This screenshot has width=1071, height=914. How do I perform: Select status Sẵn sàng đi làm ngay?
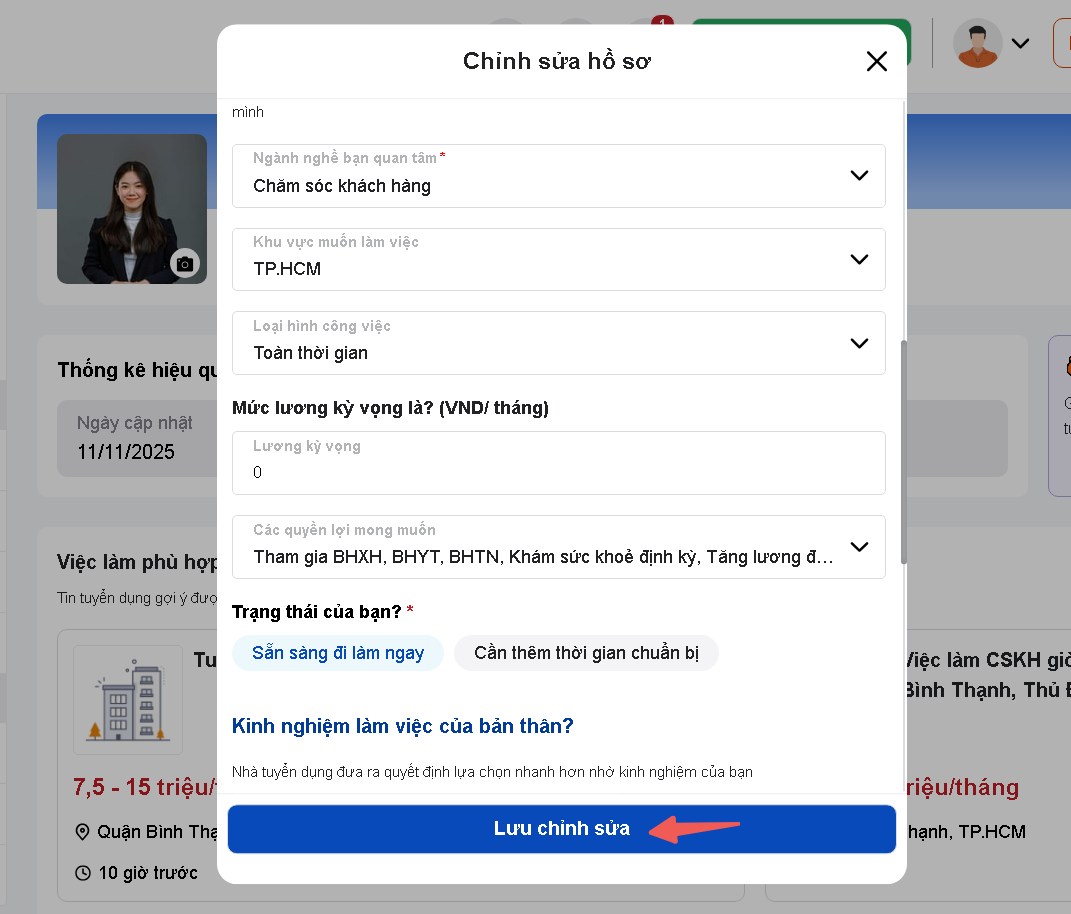338,653
